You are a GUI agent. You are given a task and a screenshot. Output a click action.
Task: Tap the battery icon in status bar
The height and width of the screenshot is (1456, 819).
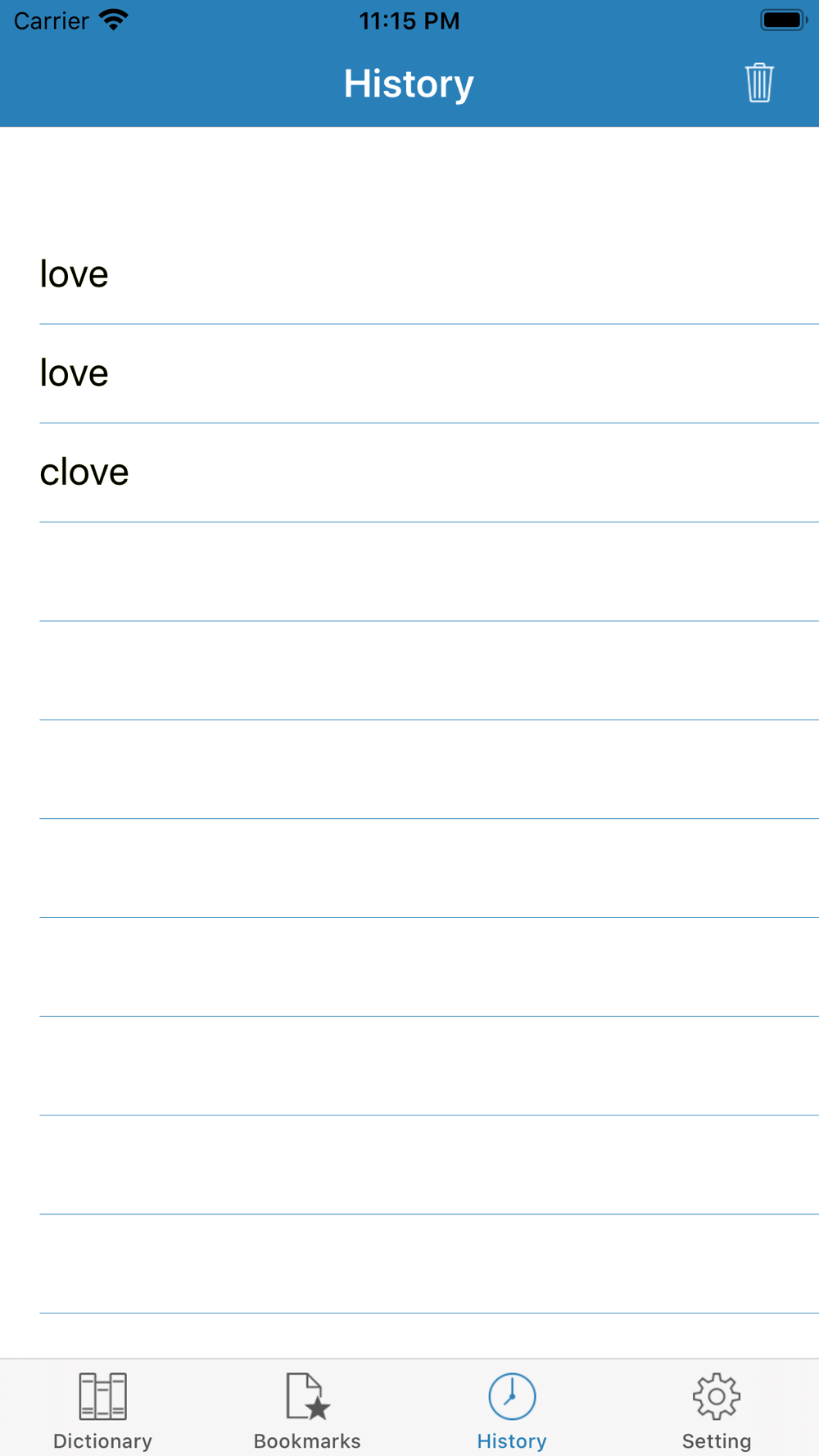point(784,20)
